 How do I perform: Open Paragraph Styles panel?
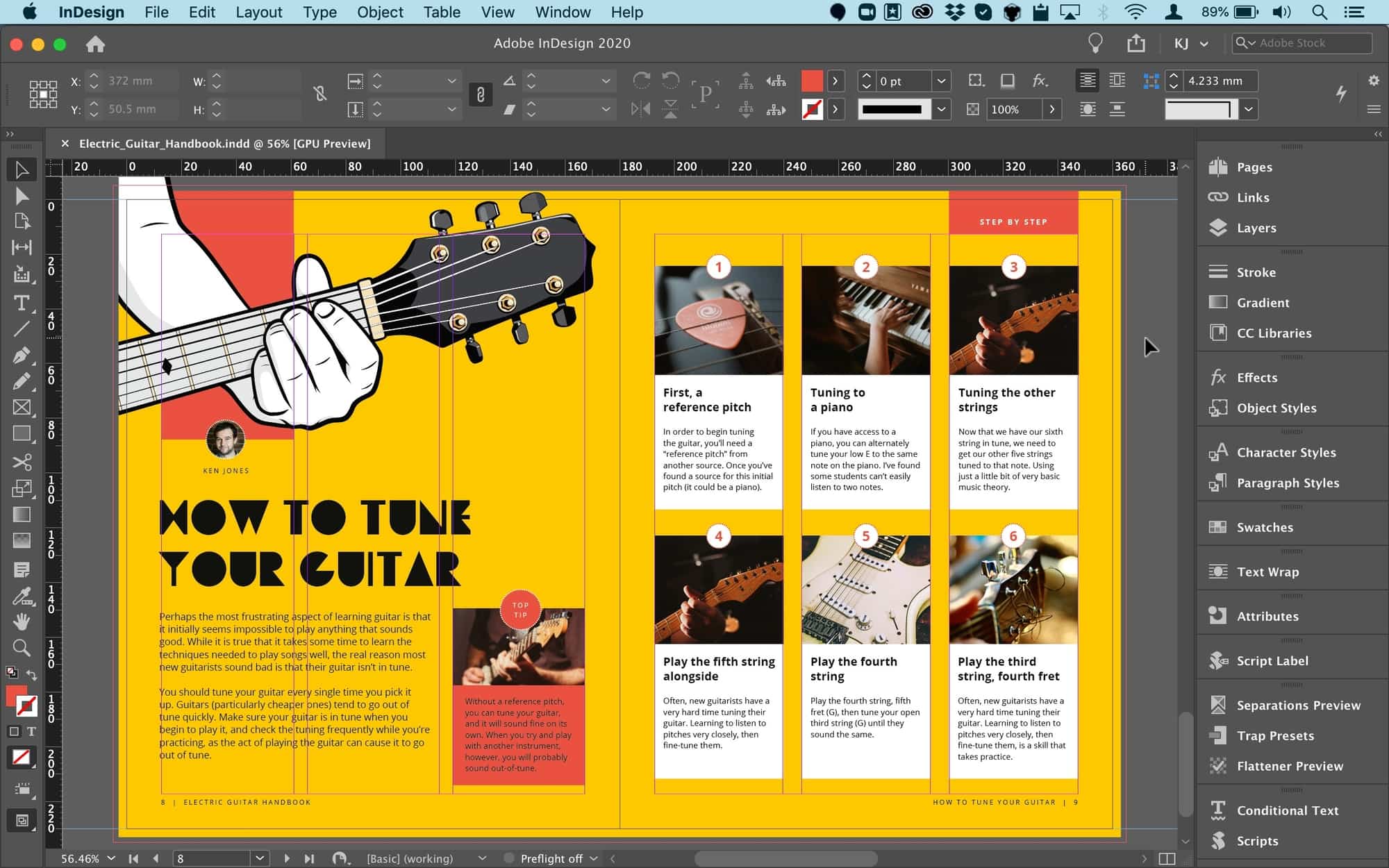click(1287, 483)
